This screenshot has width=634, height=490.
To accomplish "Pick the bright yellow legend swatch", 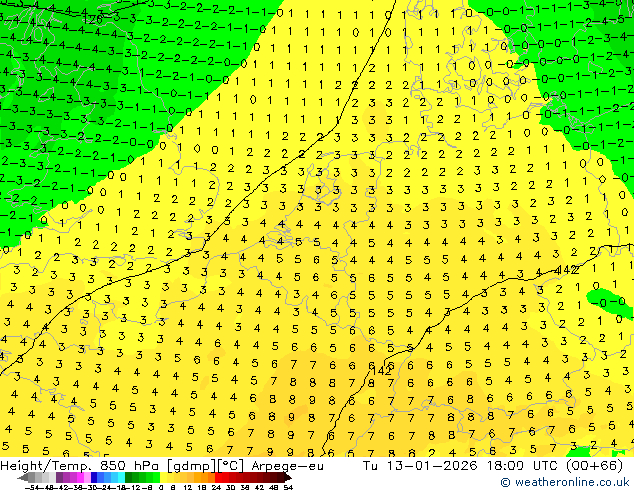I will [163, 478].
